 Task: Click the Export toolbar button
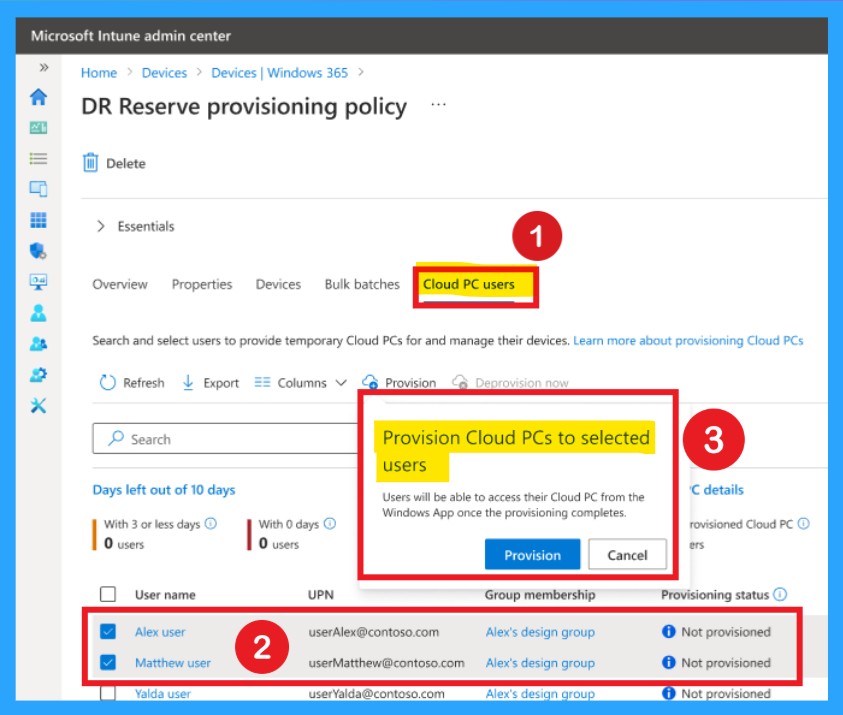pyautogui.click(x=211, y=383)
